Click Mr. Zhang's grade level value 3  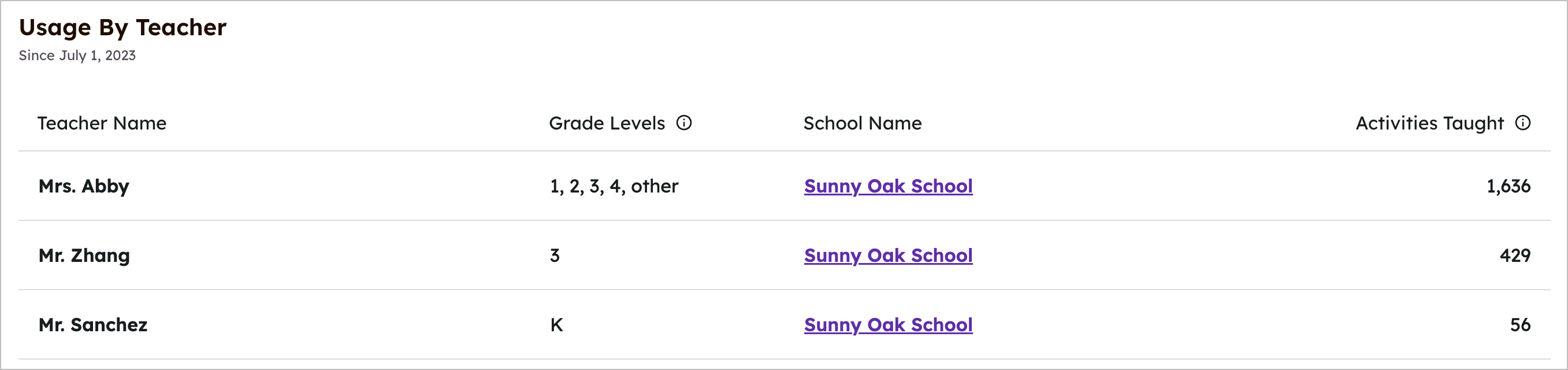[x=555, y=256]
